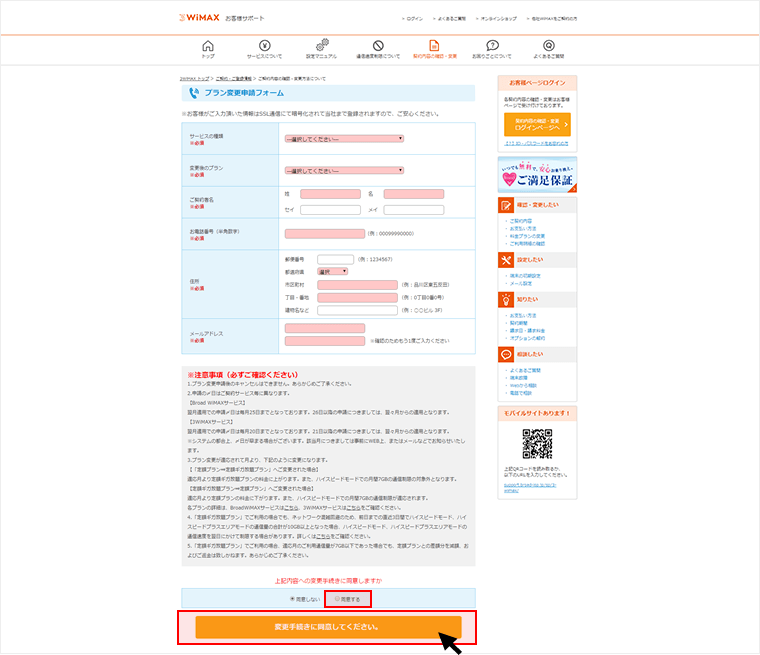Open the 変更後のプラン dropdown
The width and height of the screenshot is (760, 655).
click(343, 170)
